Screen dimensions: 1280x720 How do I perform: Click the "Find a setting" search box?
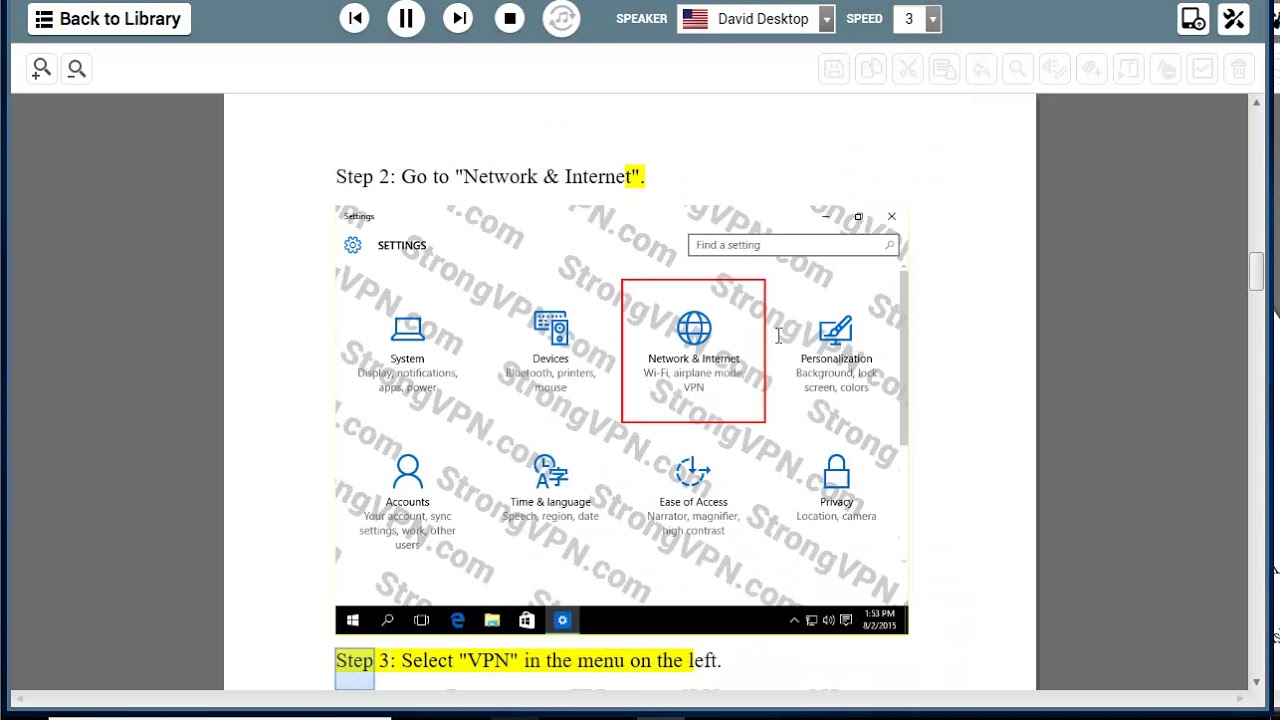[793, 245]
